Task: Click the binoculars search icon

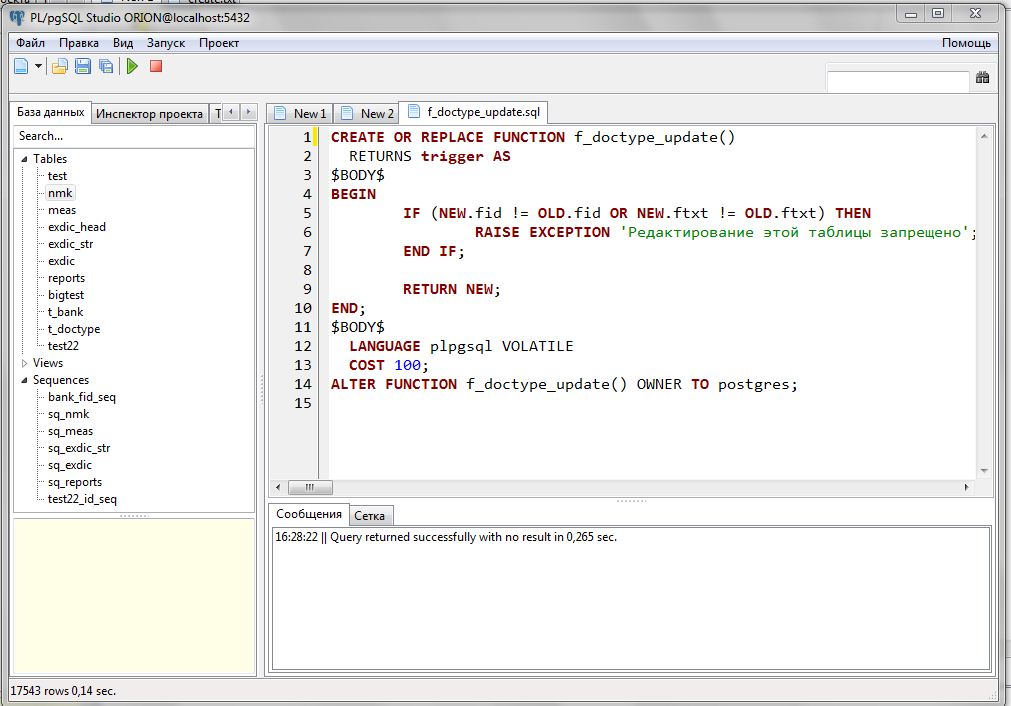Action: tap(982, 78)
